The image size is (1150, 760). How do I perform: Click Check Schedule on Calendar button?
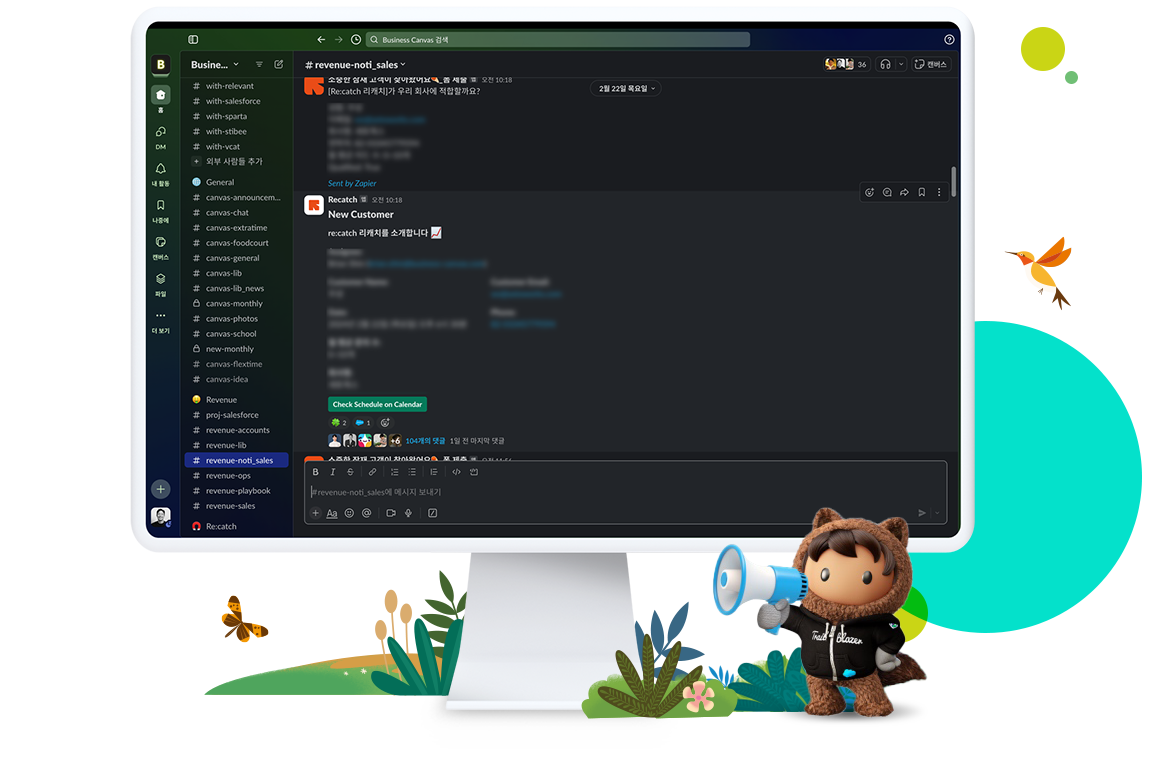click(378, 404)
